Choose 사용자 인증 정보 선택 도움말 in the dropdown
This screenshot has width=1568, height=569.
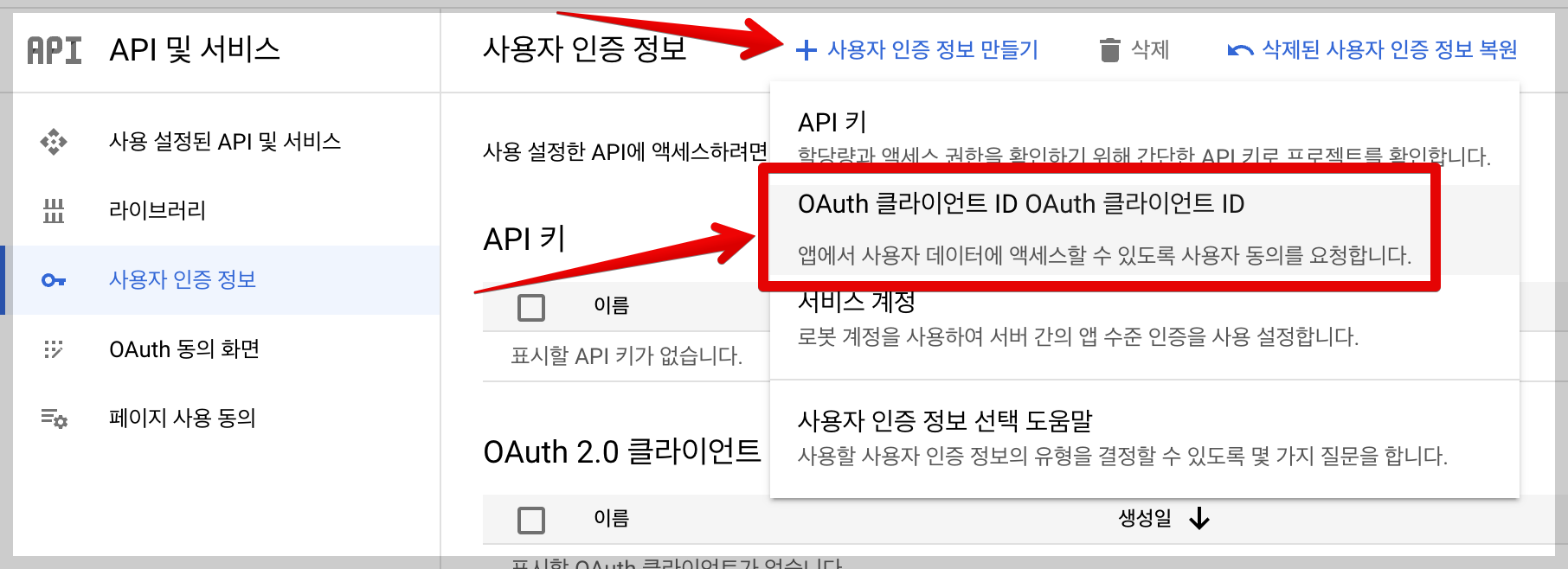point(1144,438)
